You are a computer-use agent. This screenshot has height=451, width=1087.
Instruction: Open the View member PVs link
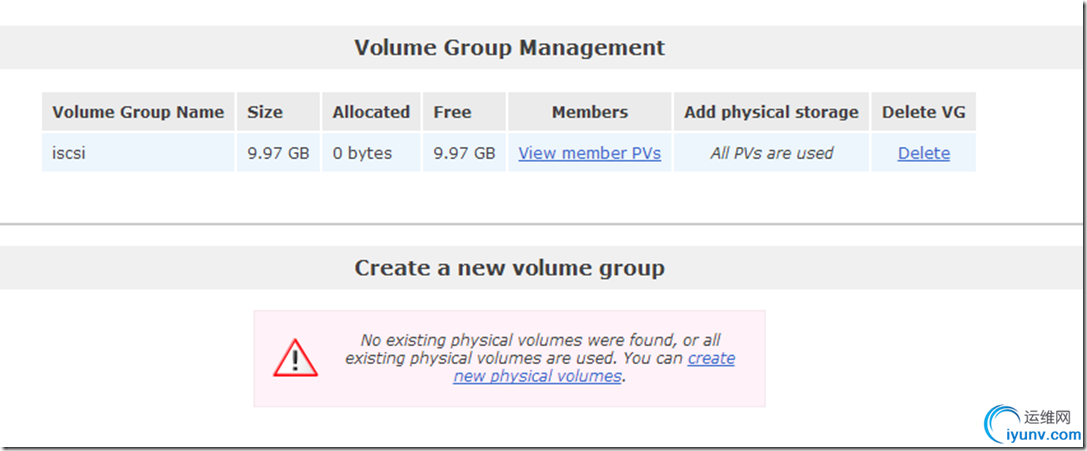[589, 153]
